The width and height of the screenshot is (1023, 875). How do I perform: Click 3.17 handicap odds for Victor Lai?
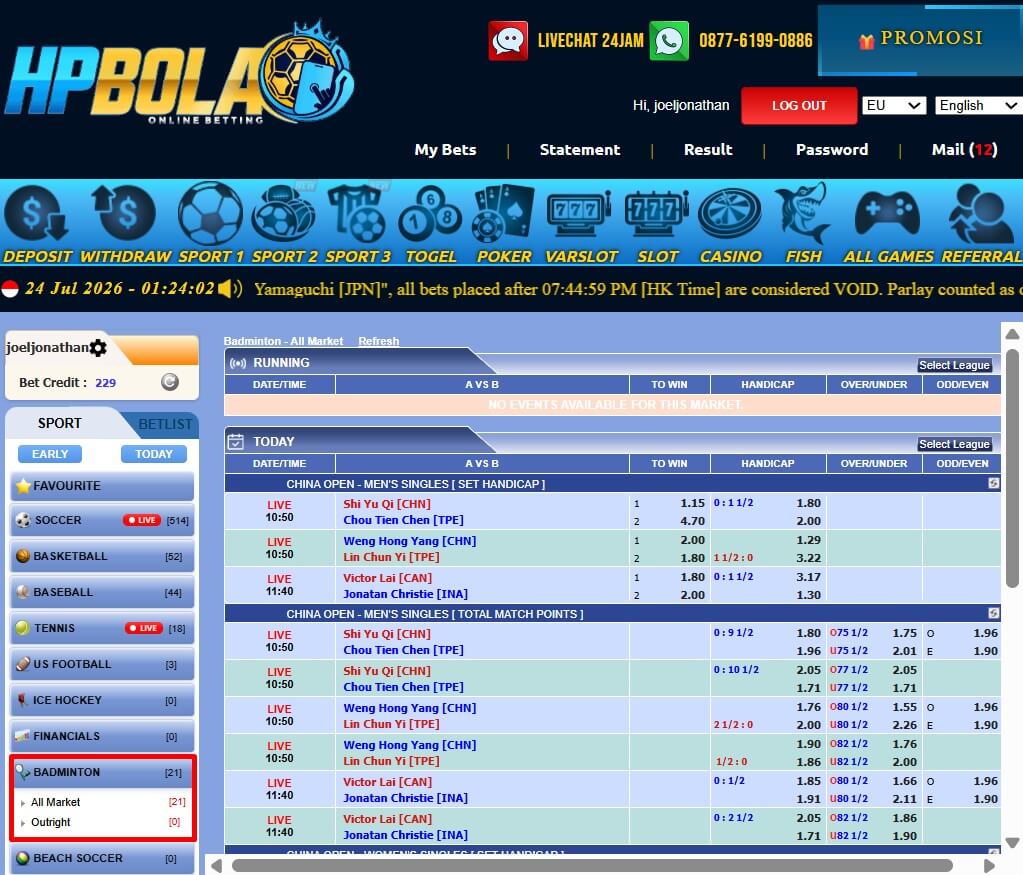[x=808, y=577]
